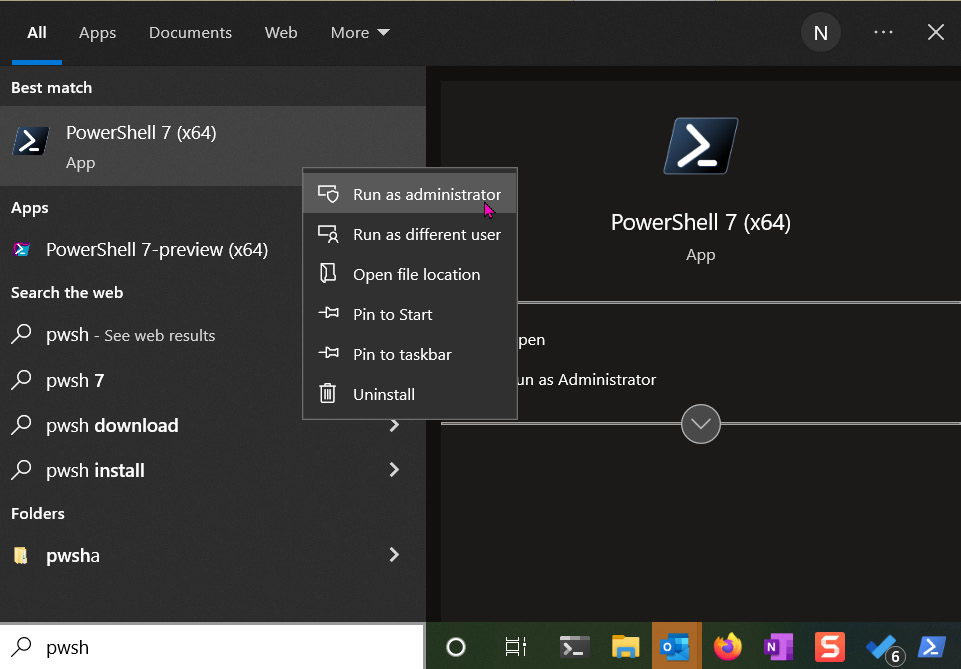Open Outlook from the taskbar
This screenshot has height=669, width=961.
677,647
